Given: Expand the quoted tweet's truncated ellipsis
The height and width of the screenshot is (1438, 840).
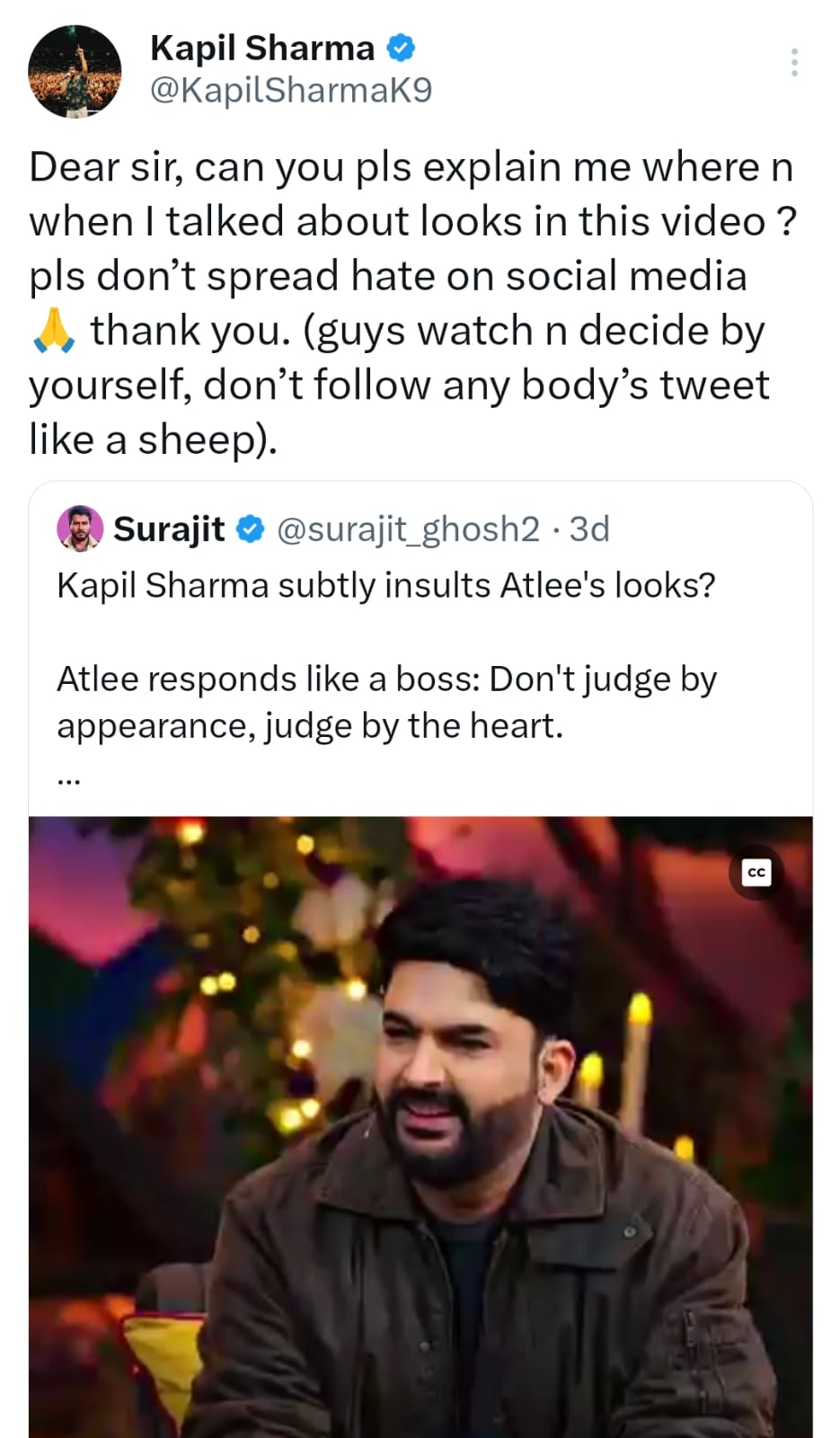Looking at the screenshot, I should (69, 780).
